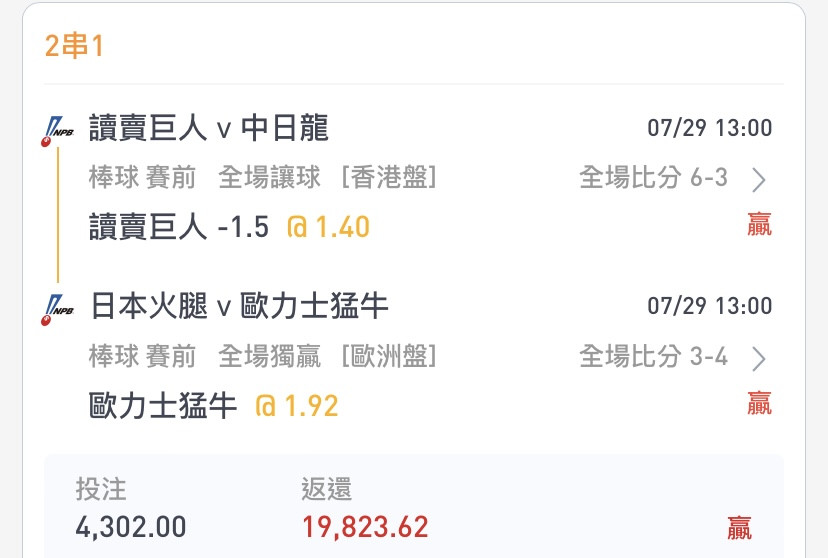The image size is (828, 558).
Task: Click the @1.40 odds value
Action: (x=328, y=227)
